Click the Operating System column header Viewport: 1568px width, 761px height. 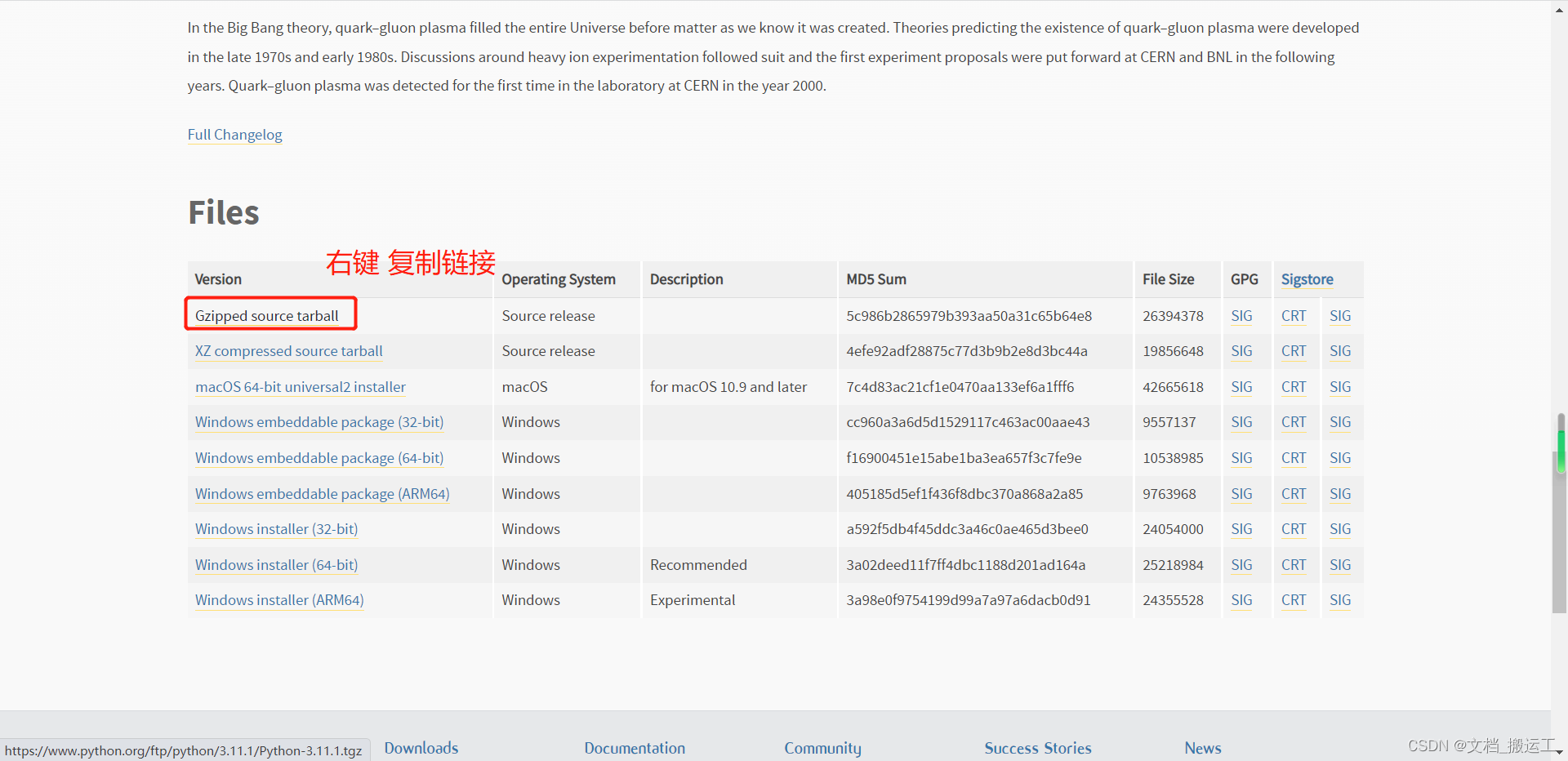click(x=559, y=279)
